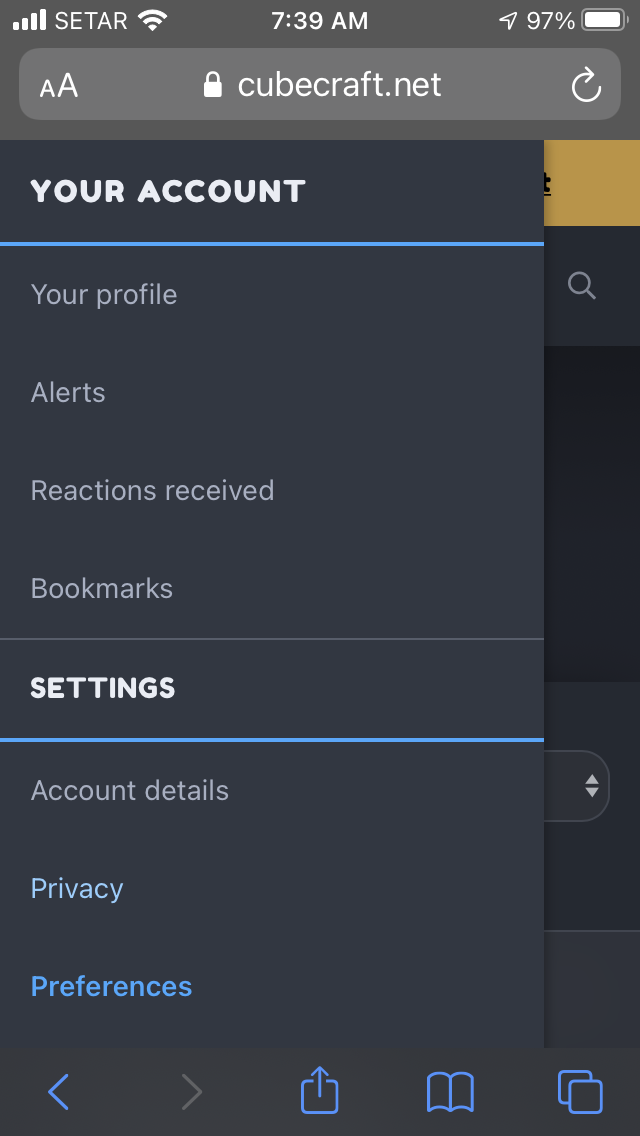The width and height of the screenshot is (640, 1136).
Task: Open Your profile from the menu
Action: coord(104,294)
